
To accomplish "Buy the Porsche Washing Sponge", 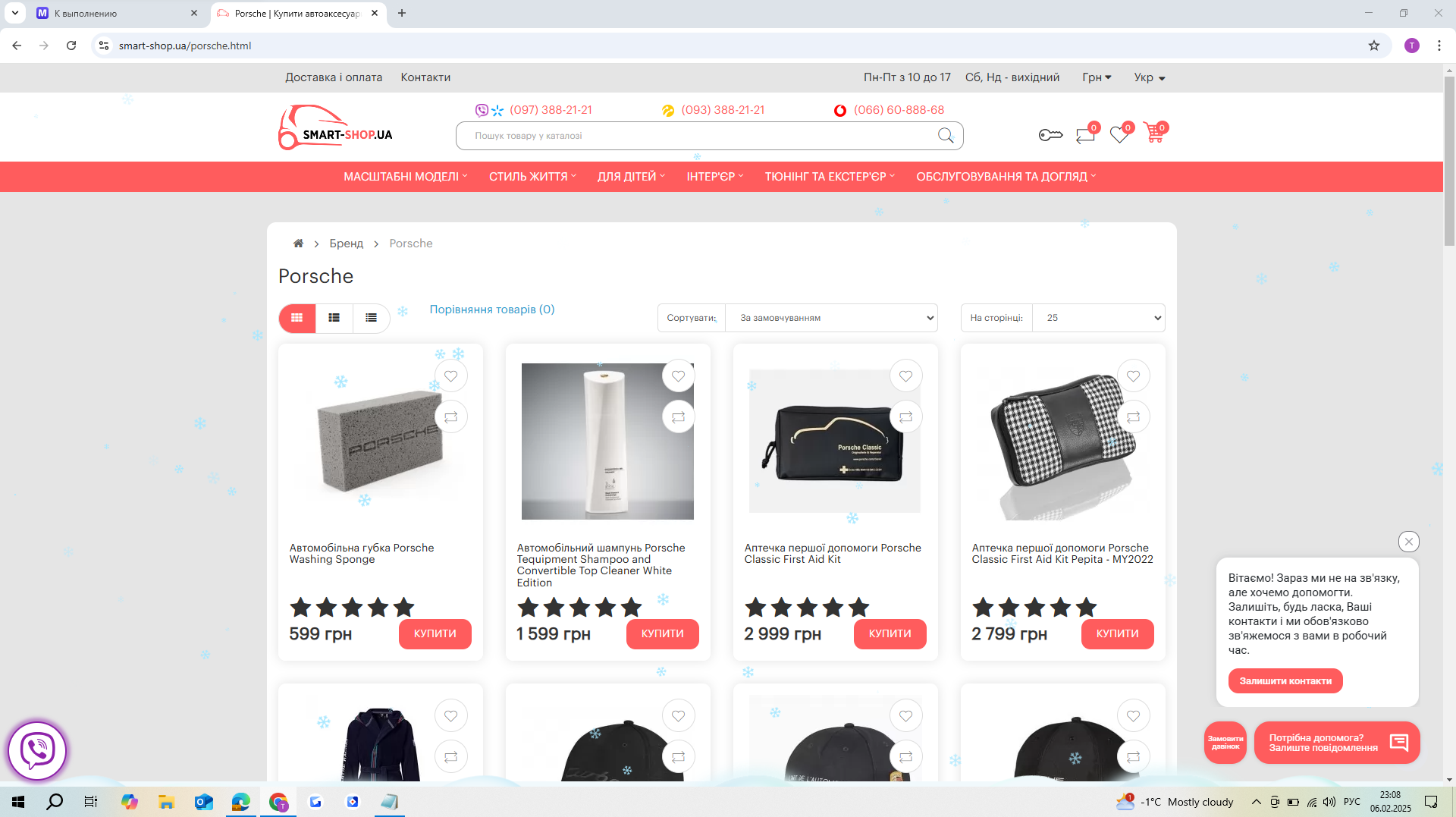I will (435, 634).
